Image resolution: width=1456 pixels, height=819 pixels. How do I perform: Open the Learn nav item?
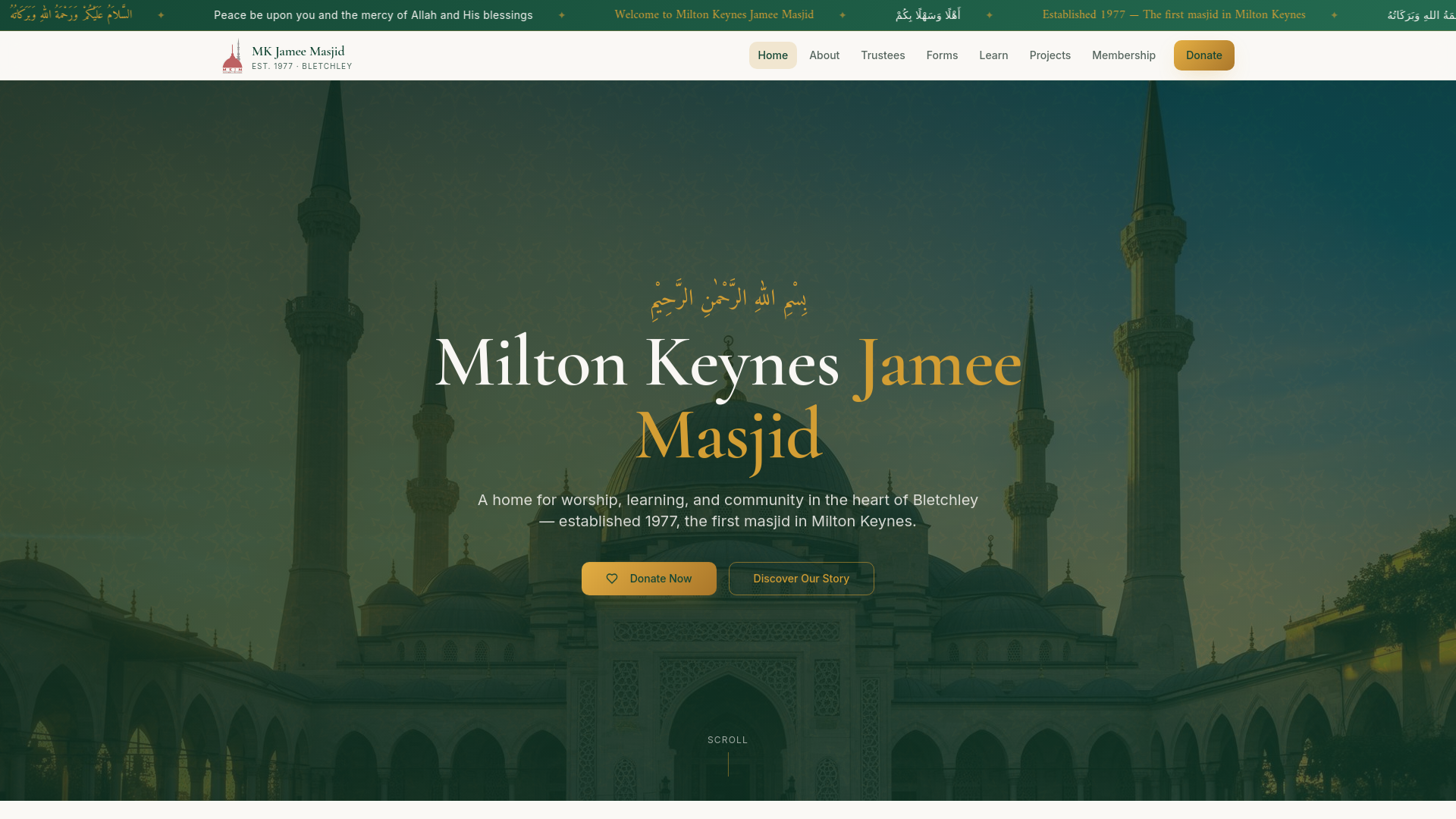click(x=993, y=55)
